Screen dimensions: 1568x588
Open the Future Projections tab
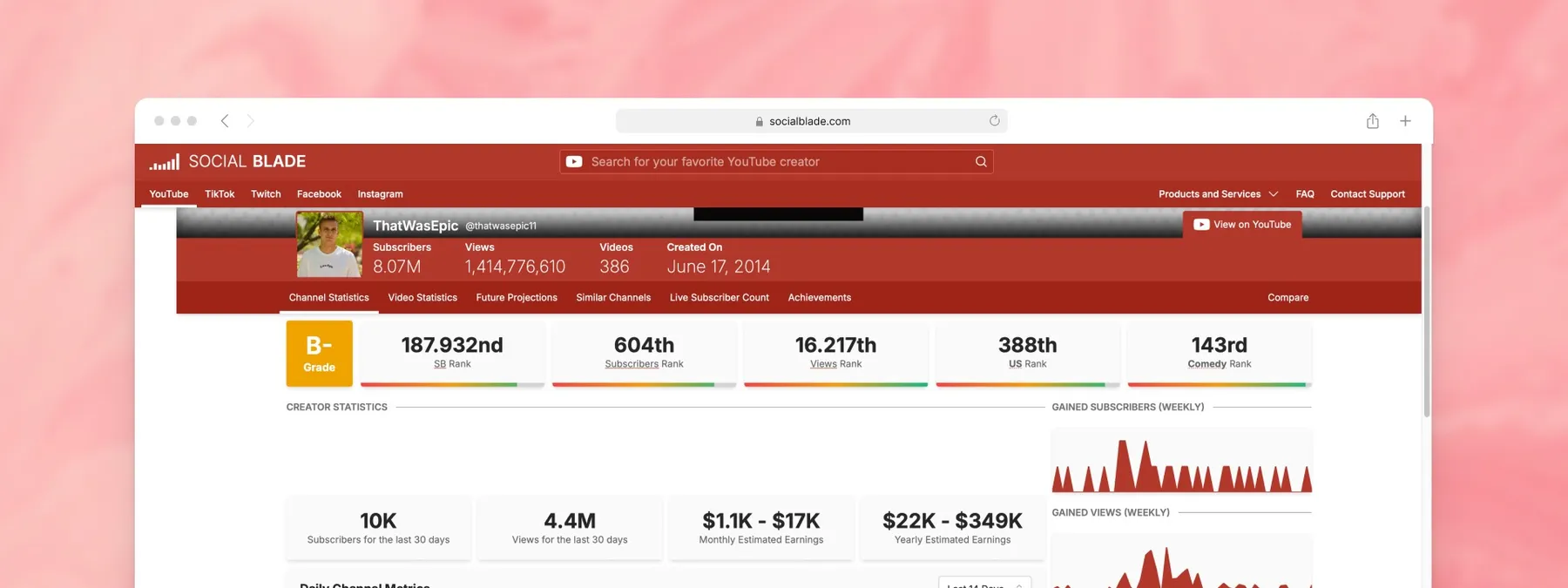(517, 298)
